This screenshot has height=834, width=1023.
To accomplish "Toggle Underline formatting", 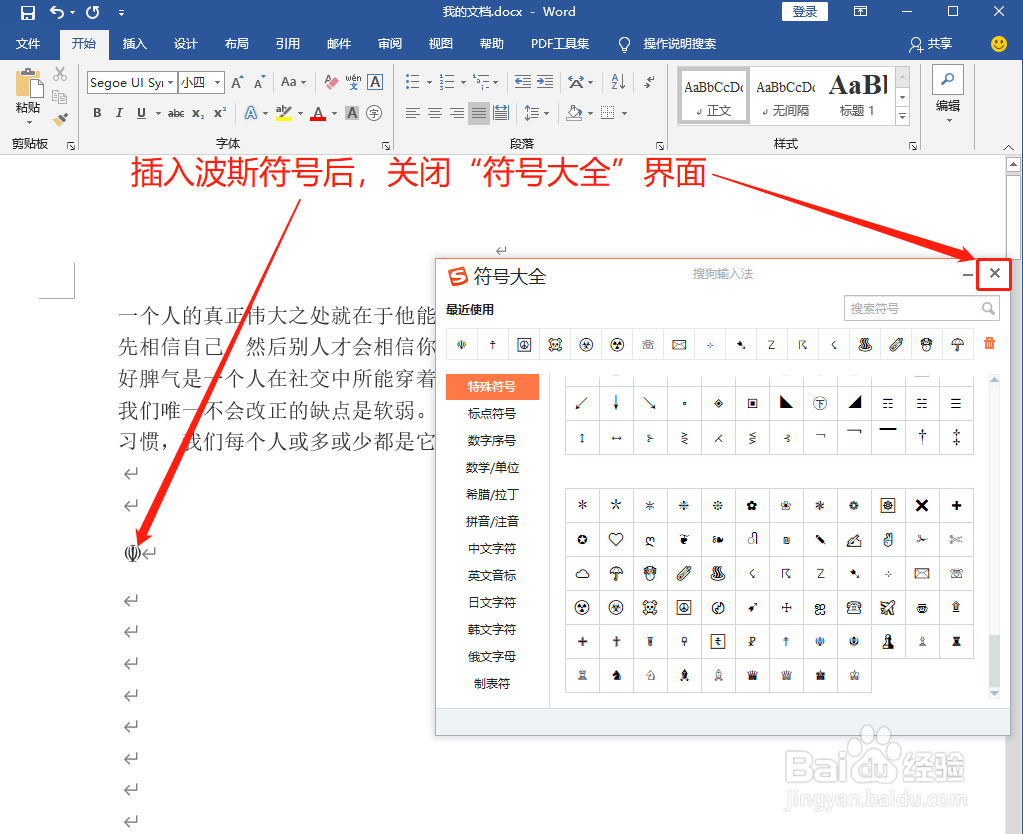I will [x=141, y=113].
